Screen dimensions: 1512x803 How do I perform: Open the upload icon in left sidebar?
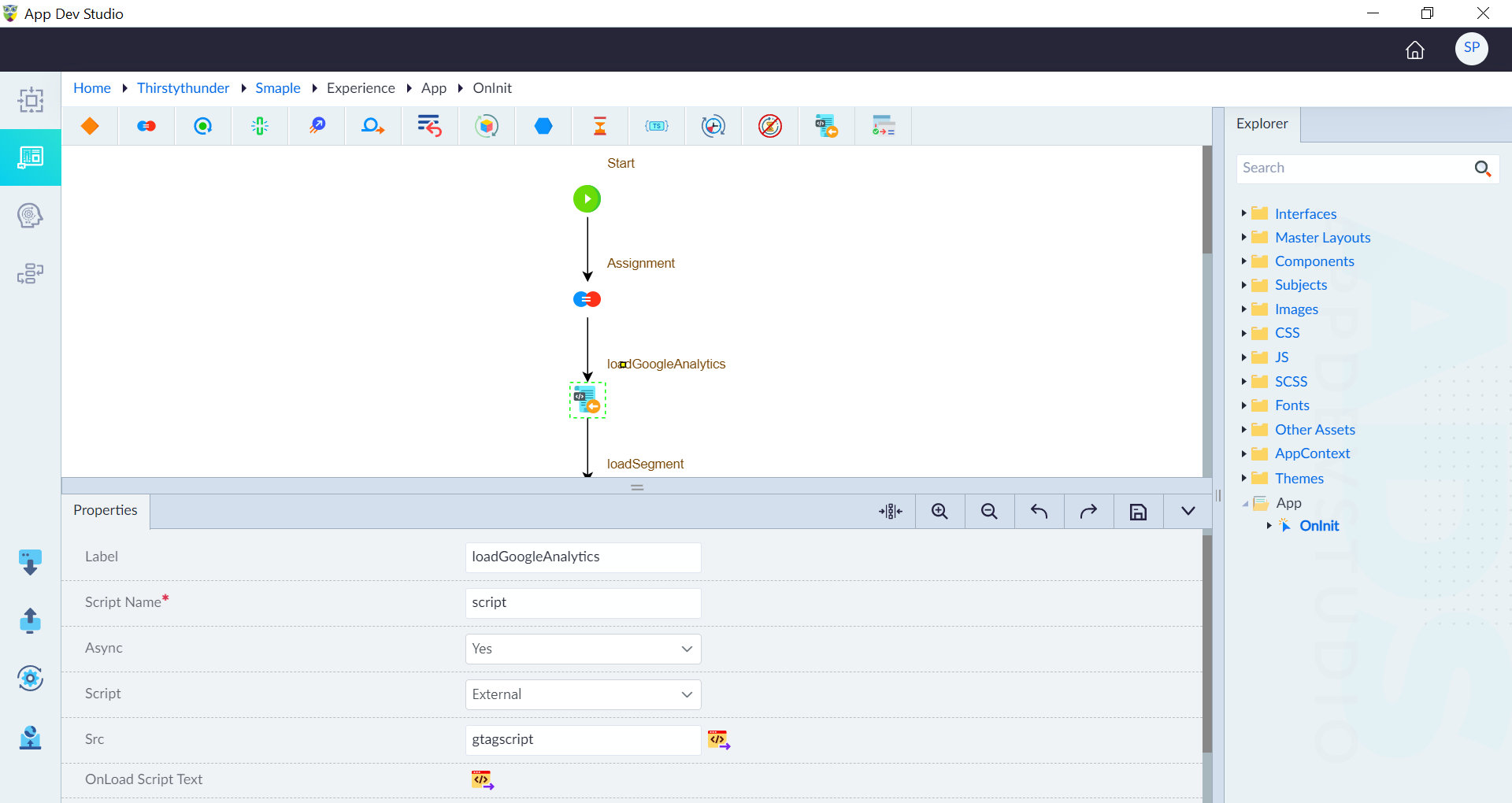tap(30, 620)
